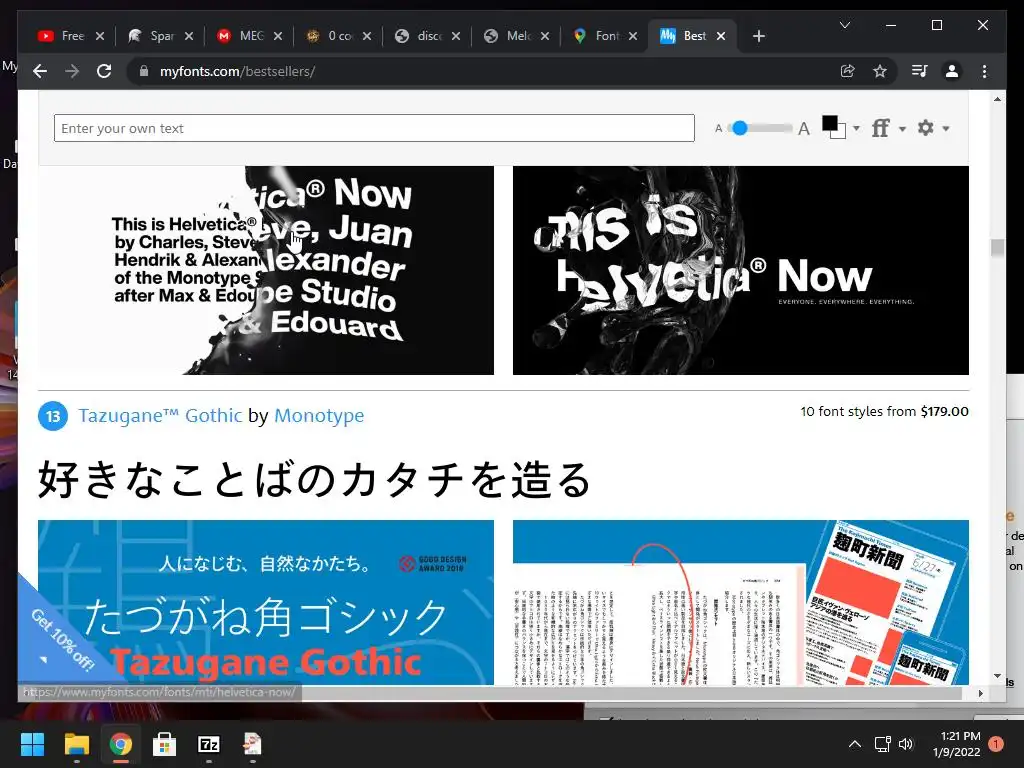Click '10 font styles from $179.00'
Image resolution: width=1024 pixels, height=768 pixels.
[x=884, y=411]
